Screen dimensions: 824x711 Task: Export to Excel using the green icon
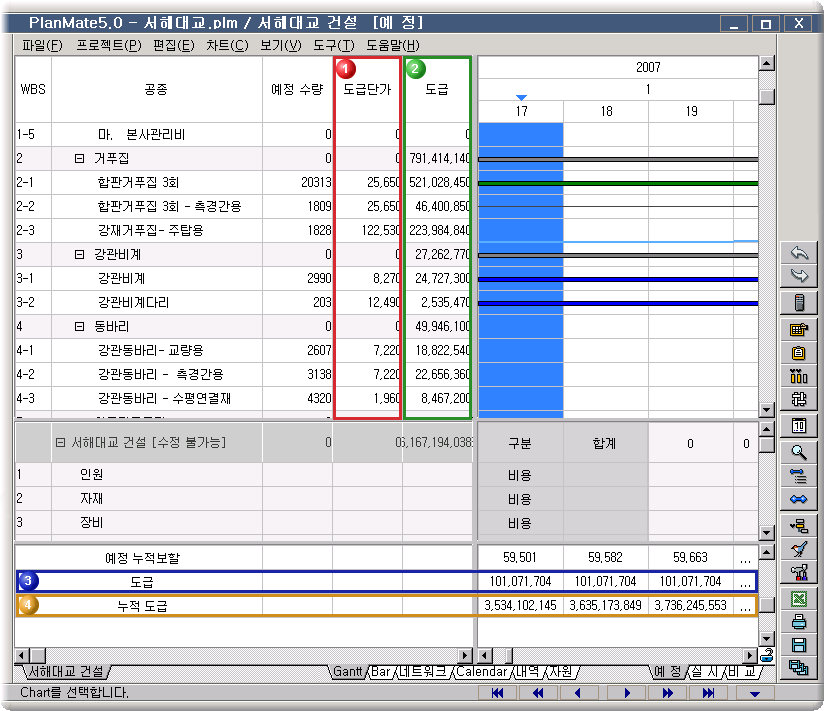tap(798, 598)
